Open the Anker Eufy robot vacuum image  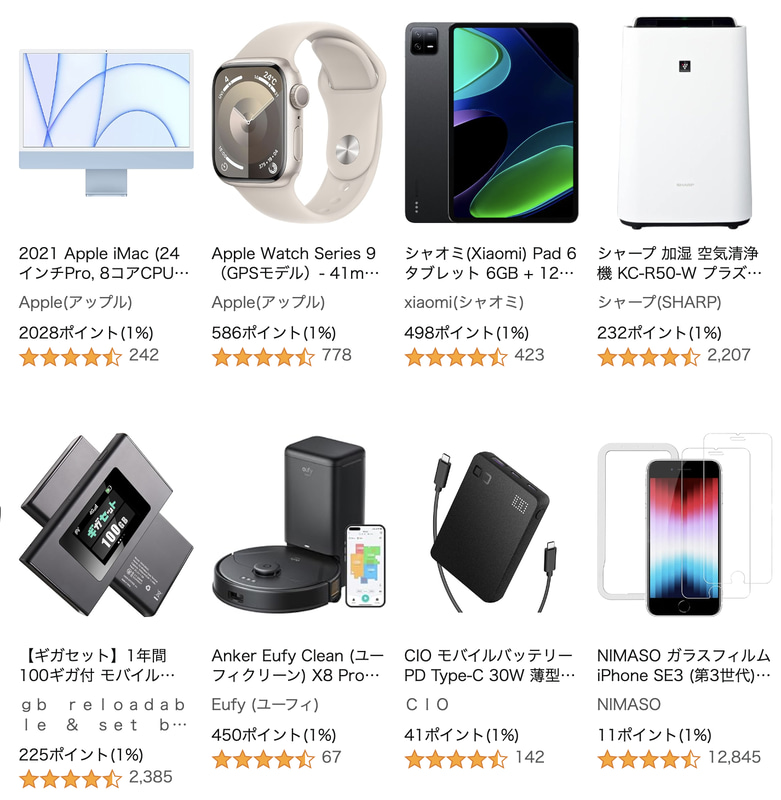click(299, 524)
